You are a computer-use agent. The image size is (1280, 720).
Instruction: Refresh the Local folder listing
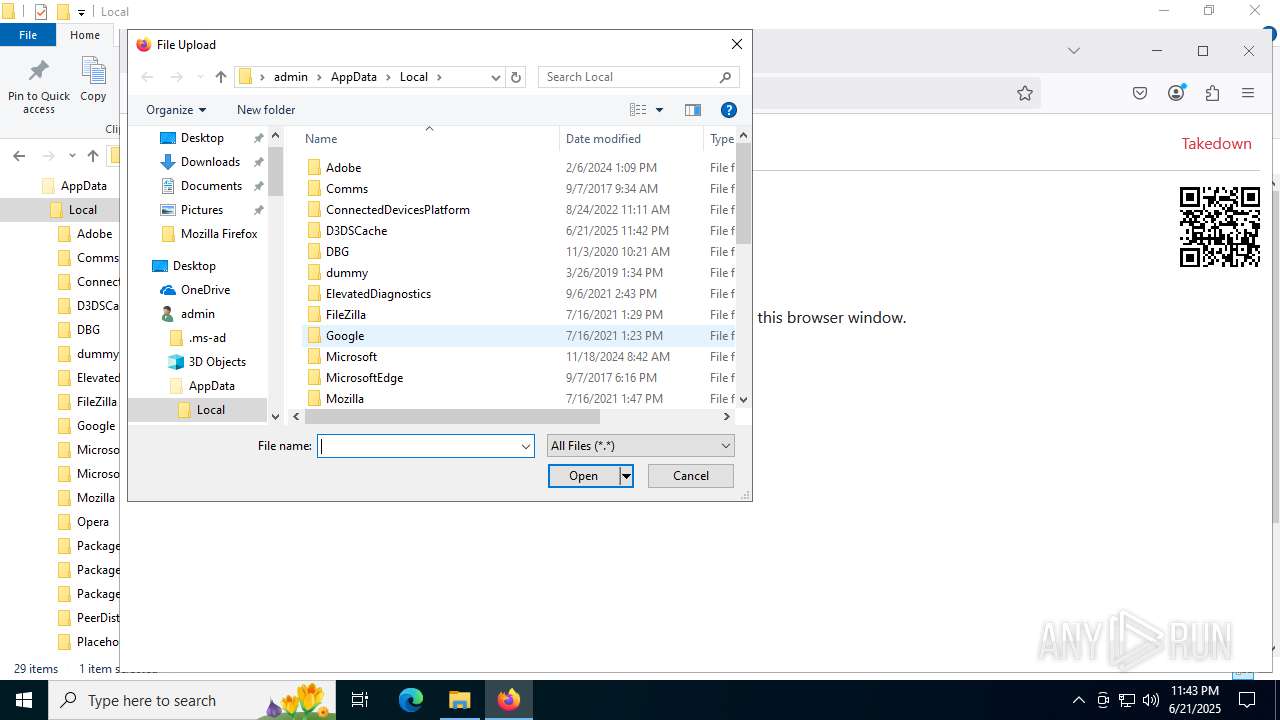coord(516,77)
